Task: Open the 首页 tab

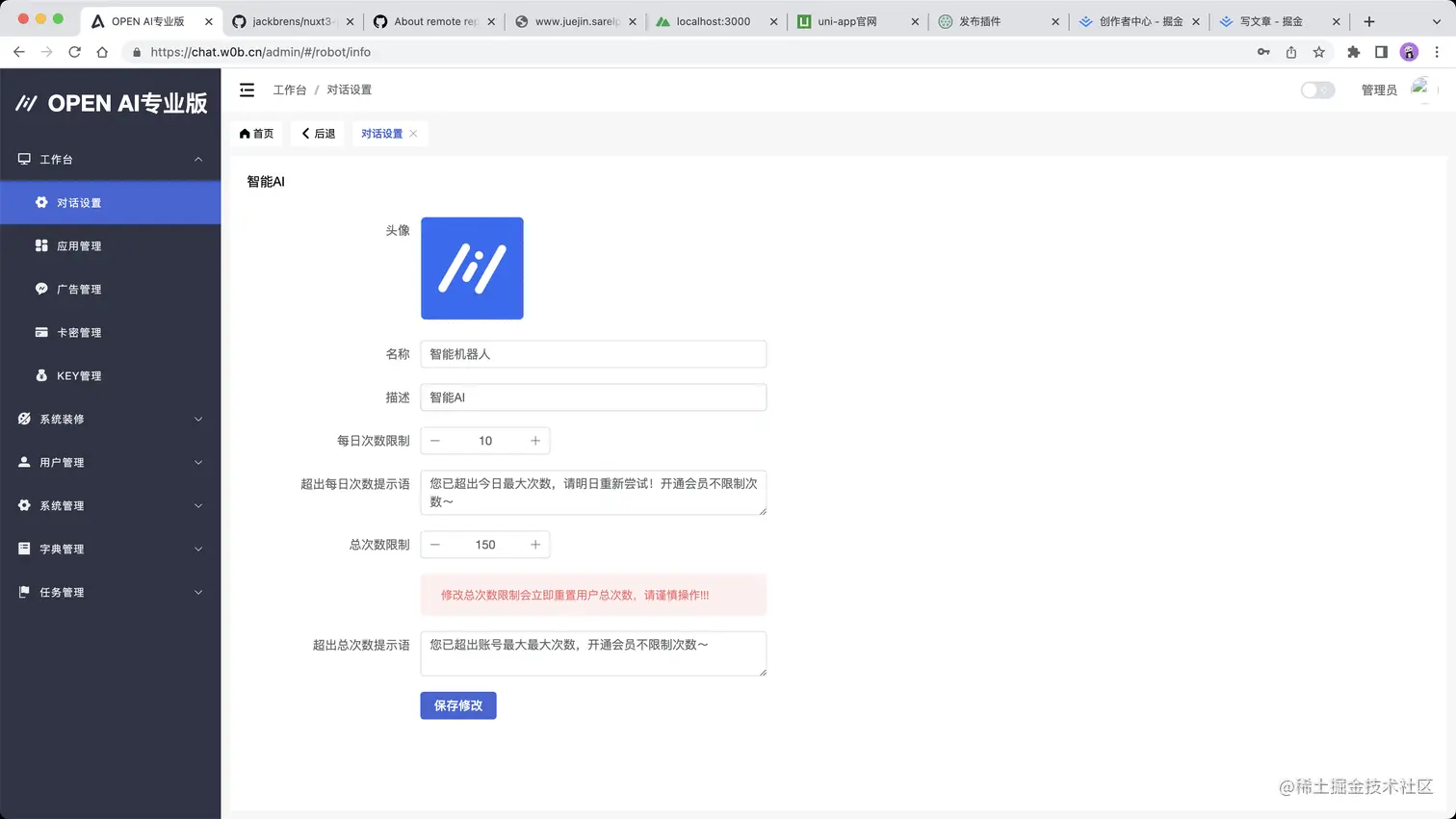Action: coord(256,134)
